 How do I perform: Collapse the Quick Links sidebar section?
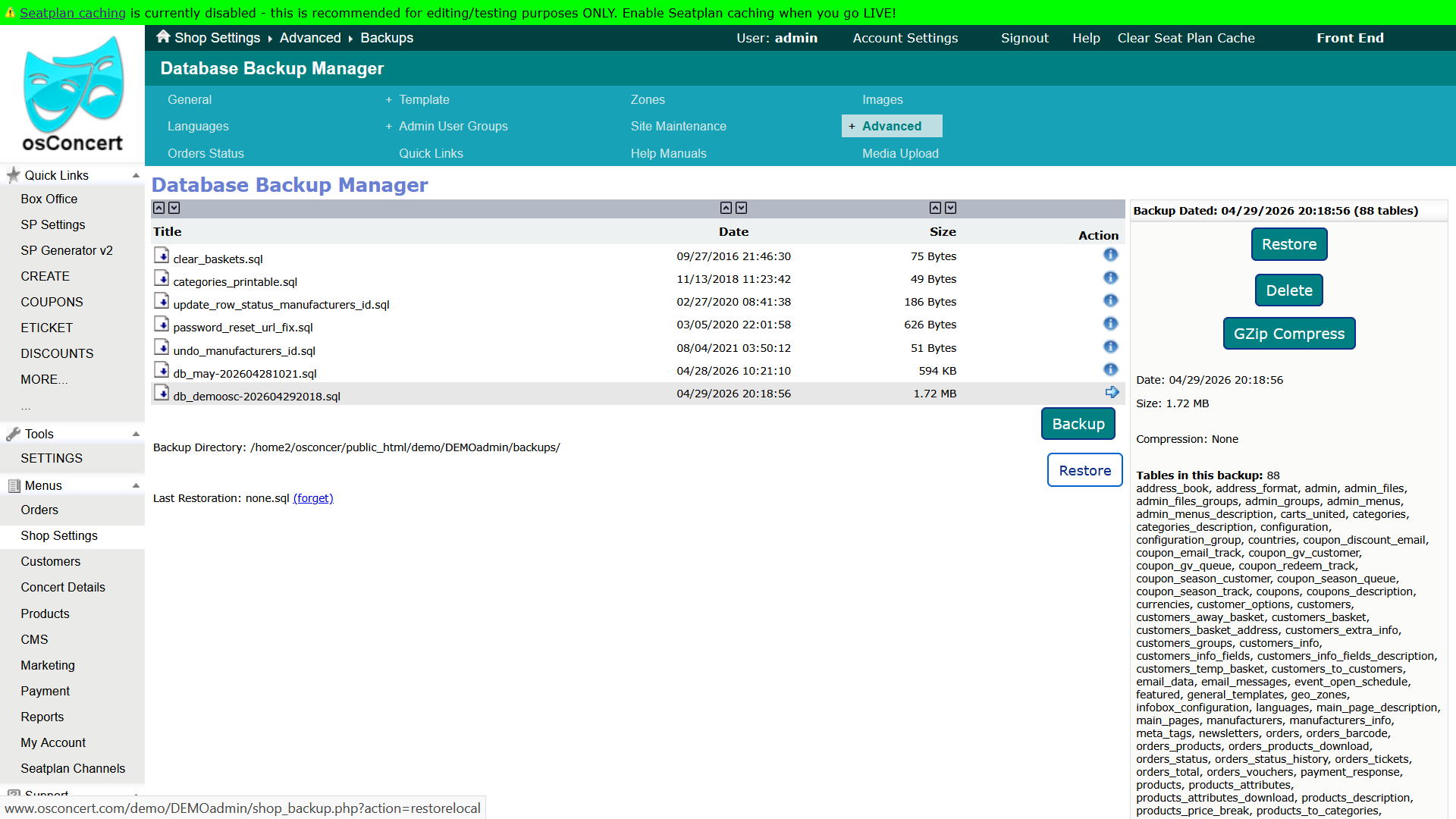click(x=136, y=175)
